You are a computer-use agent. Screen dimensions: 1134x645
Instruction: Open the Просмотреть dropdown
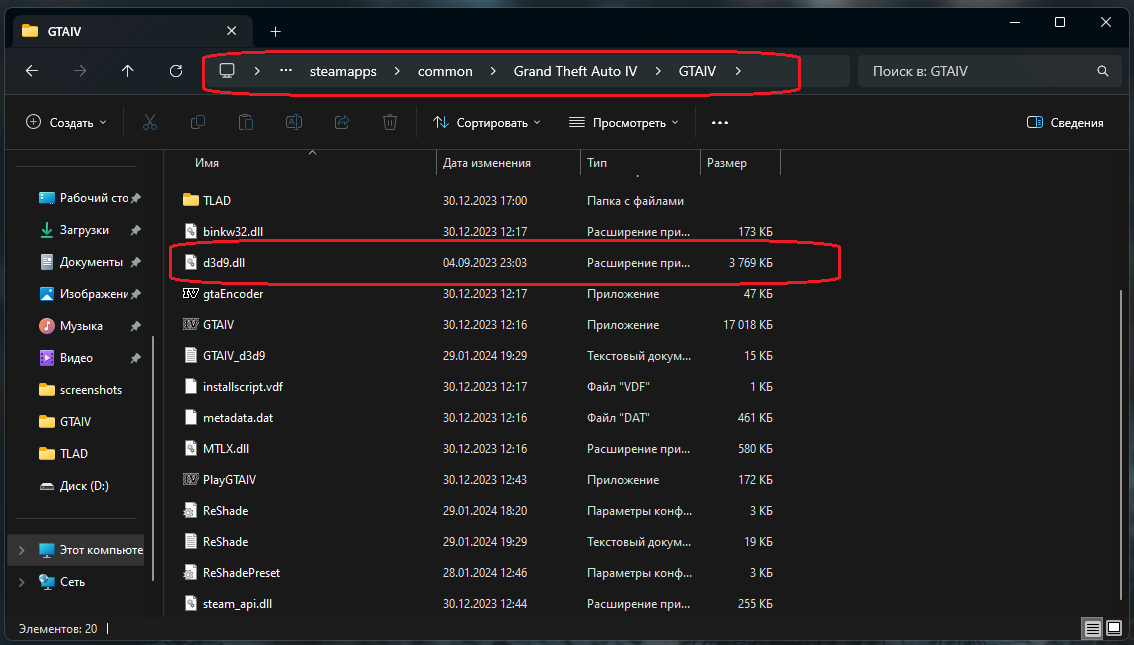click(x=623, y=122)
